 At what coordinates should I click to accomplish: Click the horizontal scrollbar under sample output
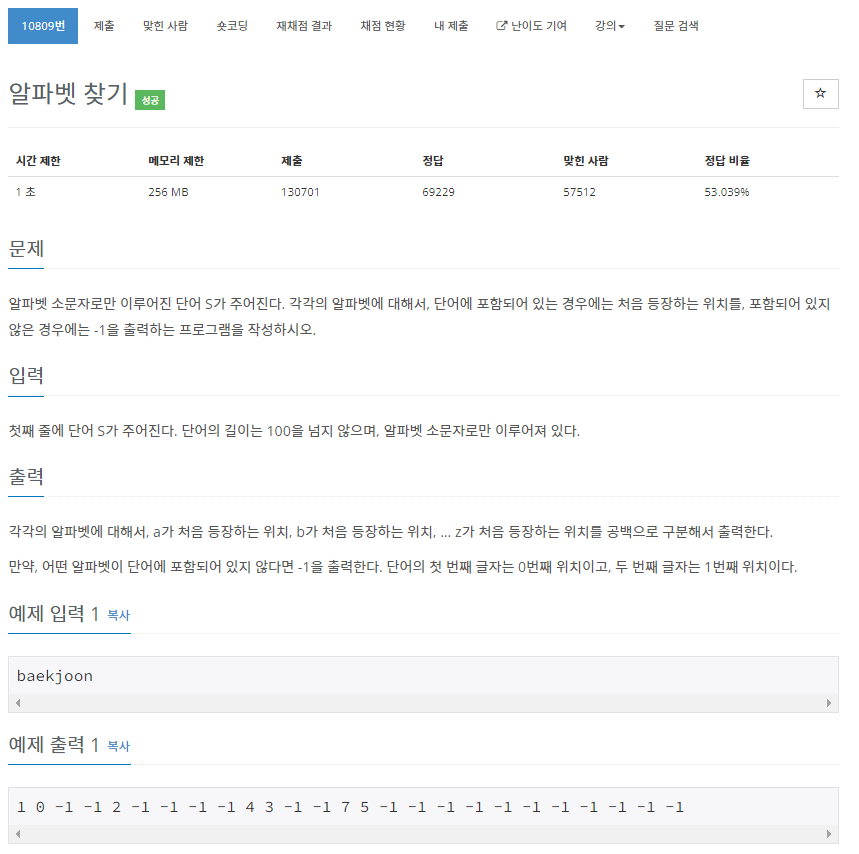(423, 834)
